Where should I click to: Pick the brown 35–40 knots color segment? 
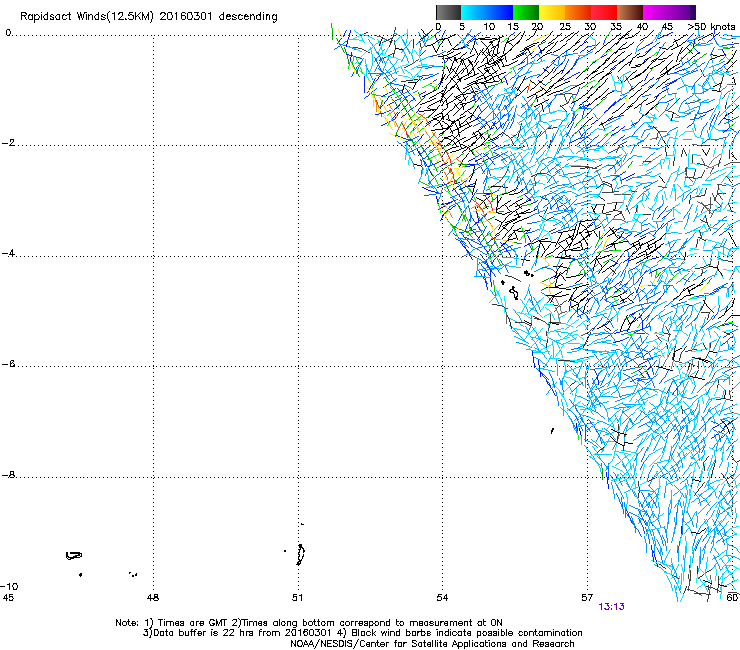630,12
